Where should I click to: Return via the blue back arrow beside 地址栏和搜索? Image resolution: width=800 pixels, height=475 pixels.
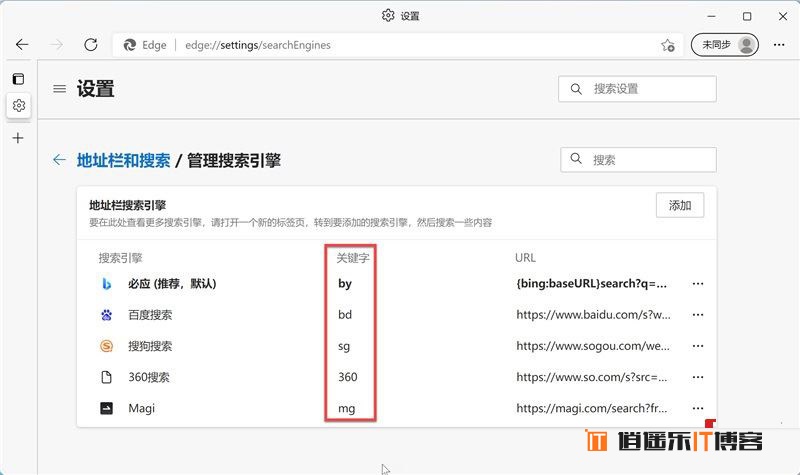(x=59, y=160)
